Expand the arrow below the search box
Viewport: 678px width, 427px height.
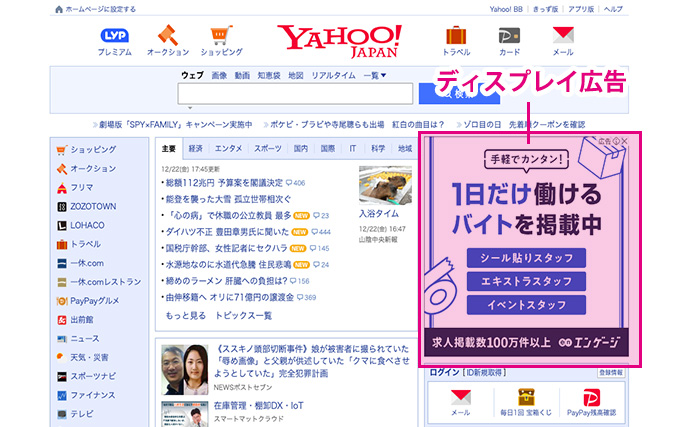click(190, 107)
